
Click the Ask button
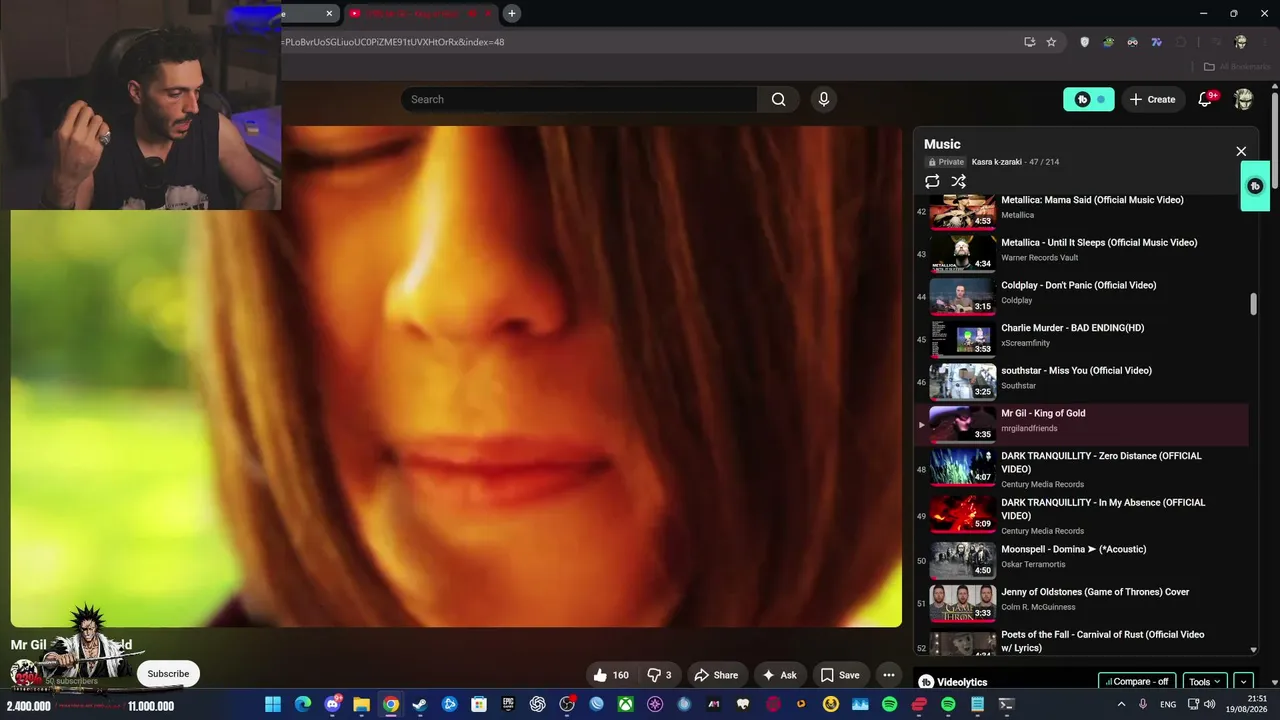point(779,675)
